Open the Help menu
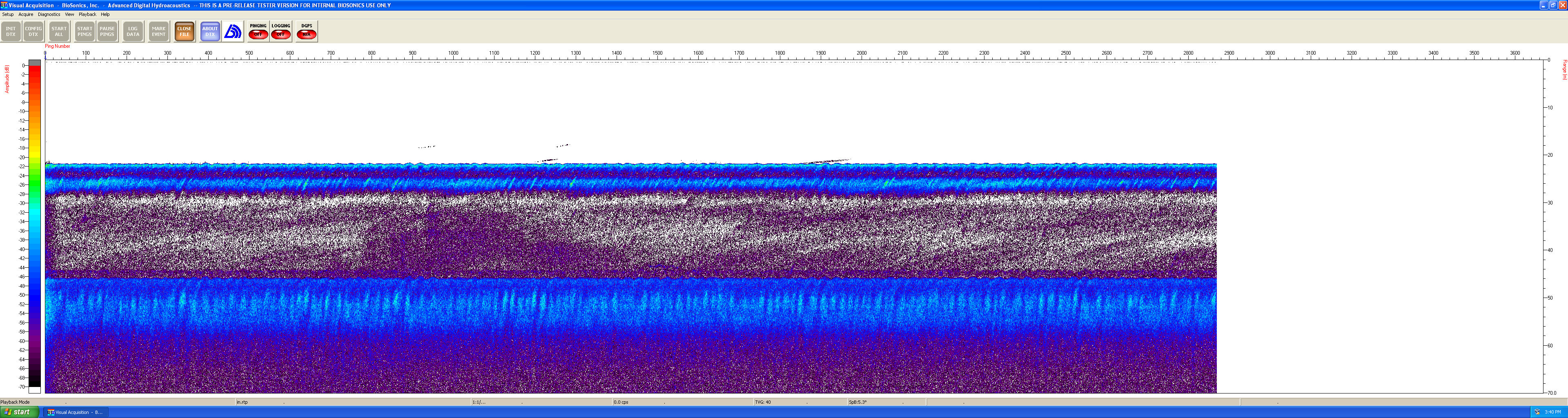Viewport: 1568px width, 418px height. 105,14
